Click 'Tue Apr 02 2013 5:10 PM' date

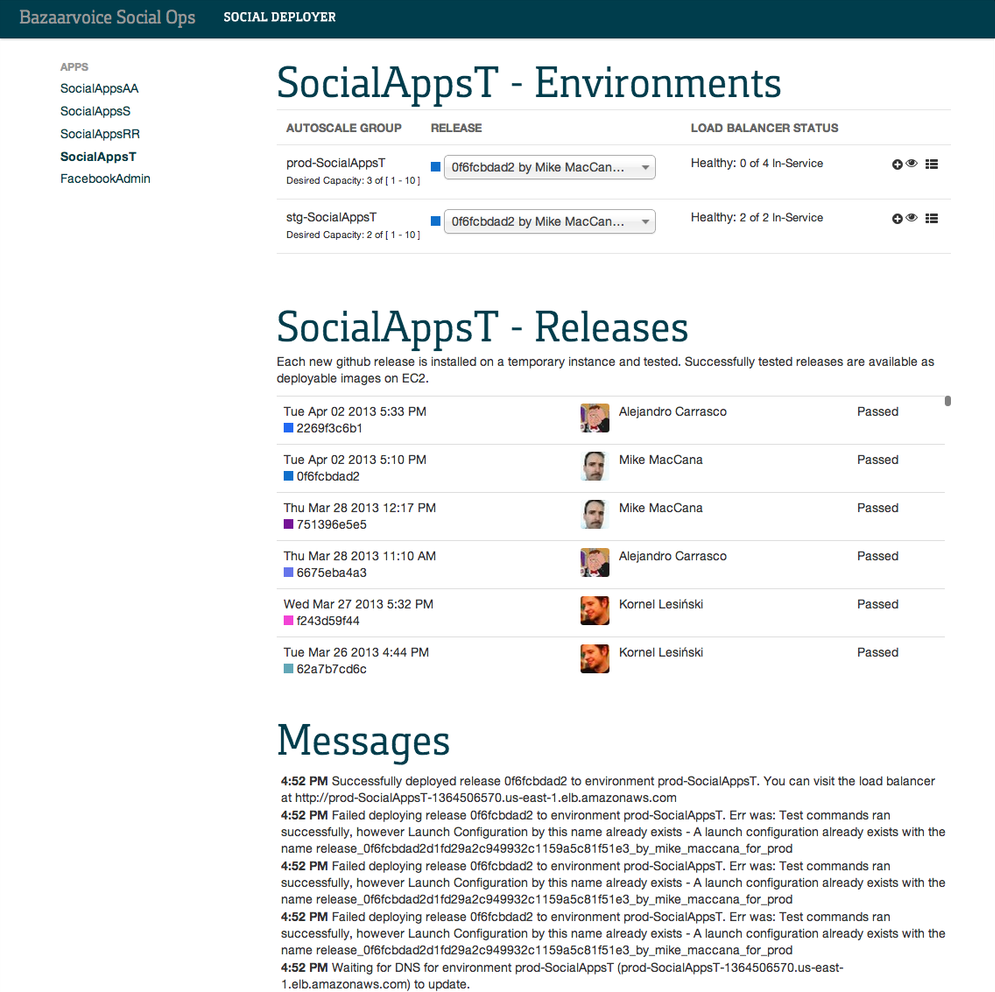pos(355,460)
